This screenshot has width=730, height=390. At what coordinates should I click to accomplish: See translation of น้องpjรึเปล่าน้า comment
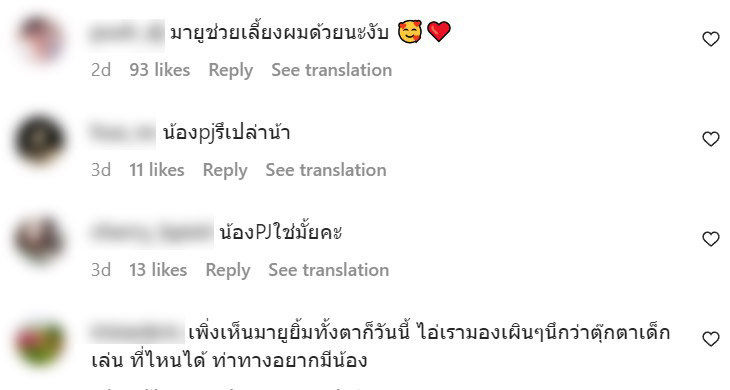(326, 170)
